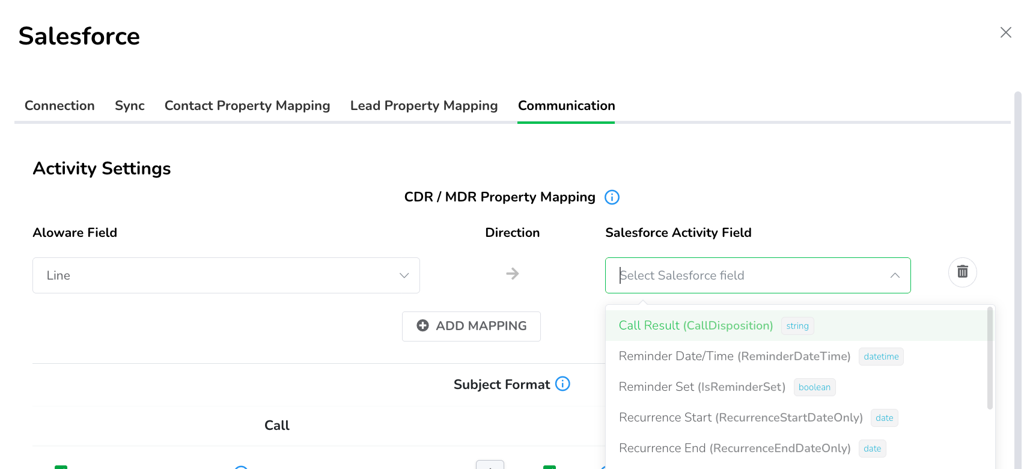
Task: Open Lead Property Mapping tab
Action: (424, 105)
